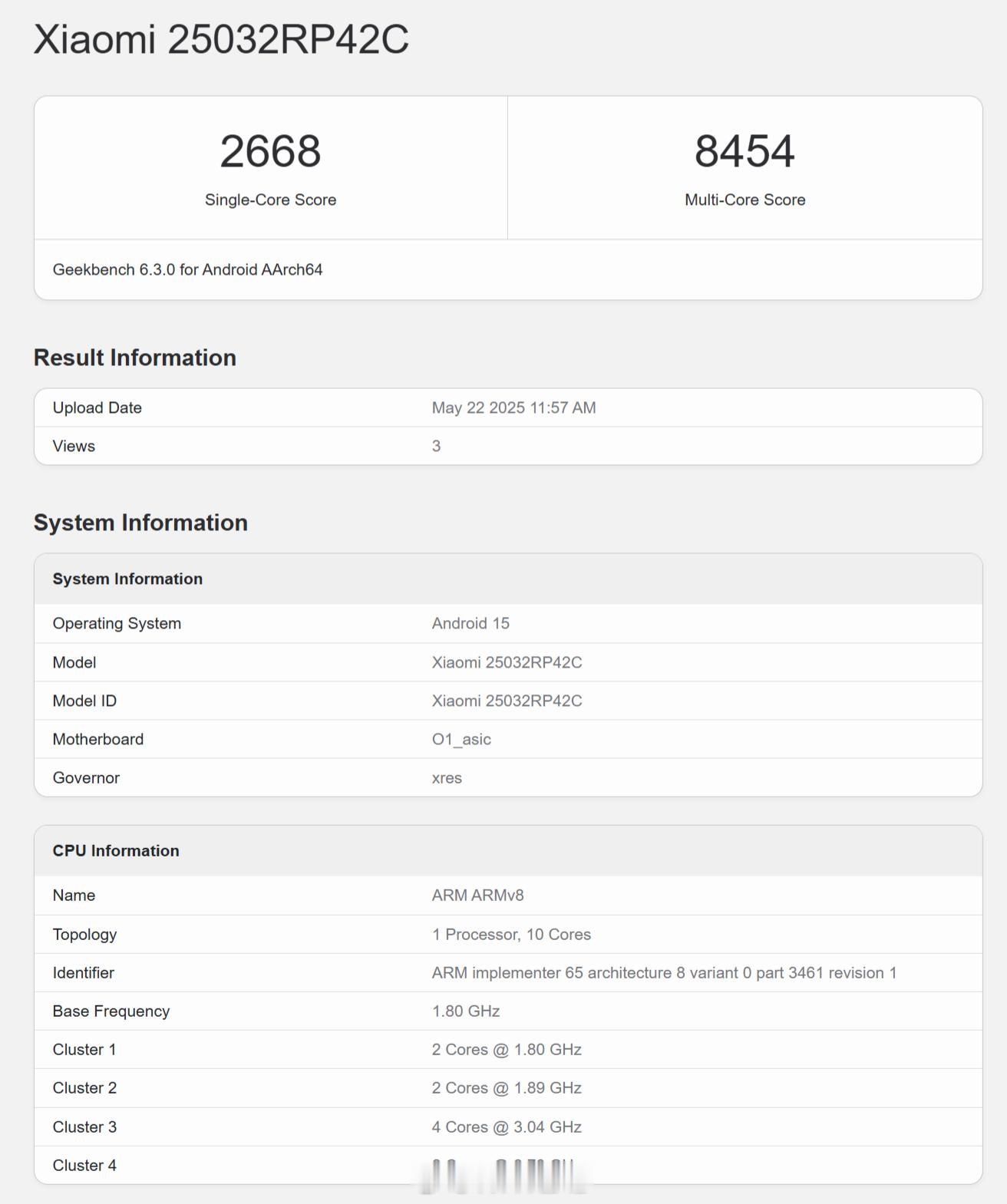Screen dimensions: 1007x1204
Task: Click Xiaomi 25032RP42C in the Model ID row
Action: (x=507, y=701)
